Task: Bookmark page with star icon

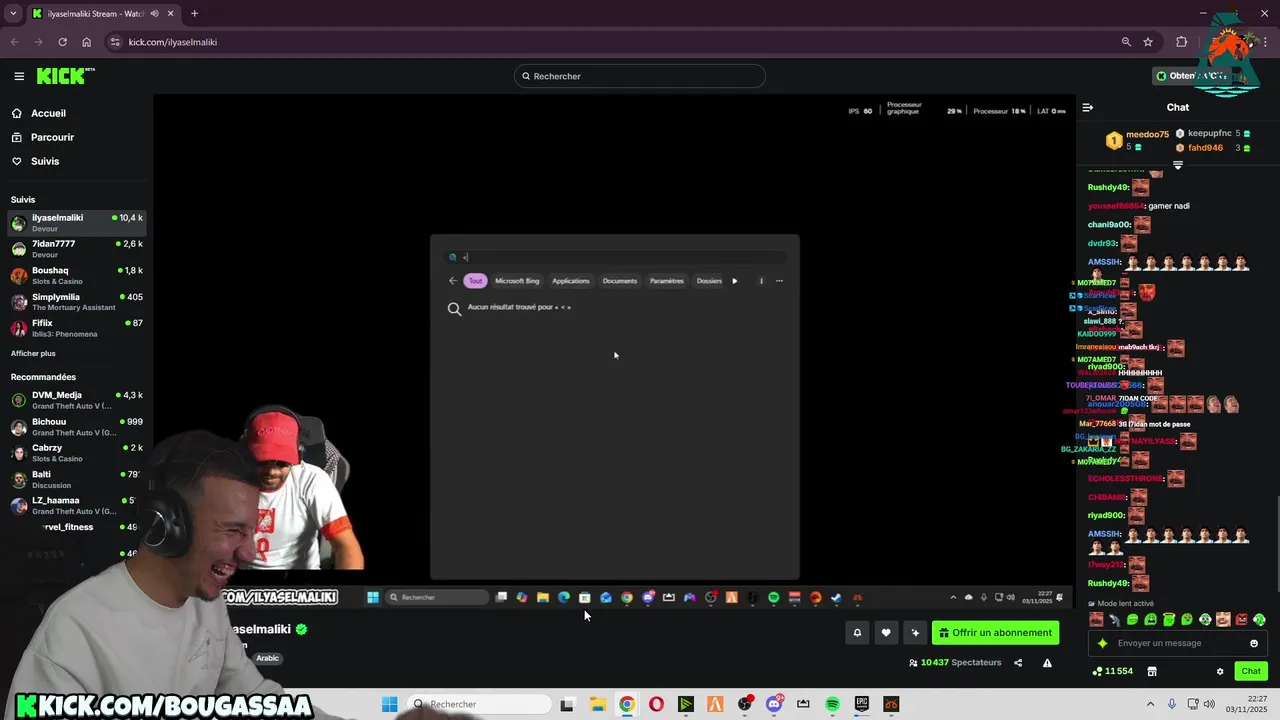Action: pos(1148,42)
